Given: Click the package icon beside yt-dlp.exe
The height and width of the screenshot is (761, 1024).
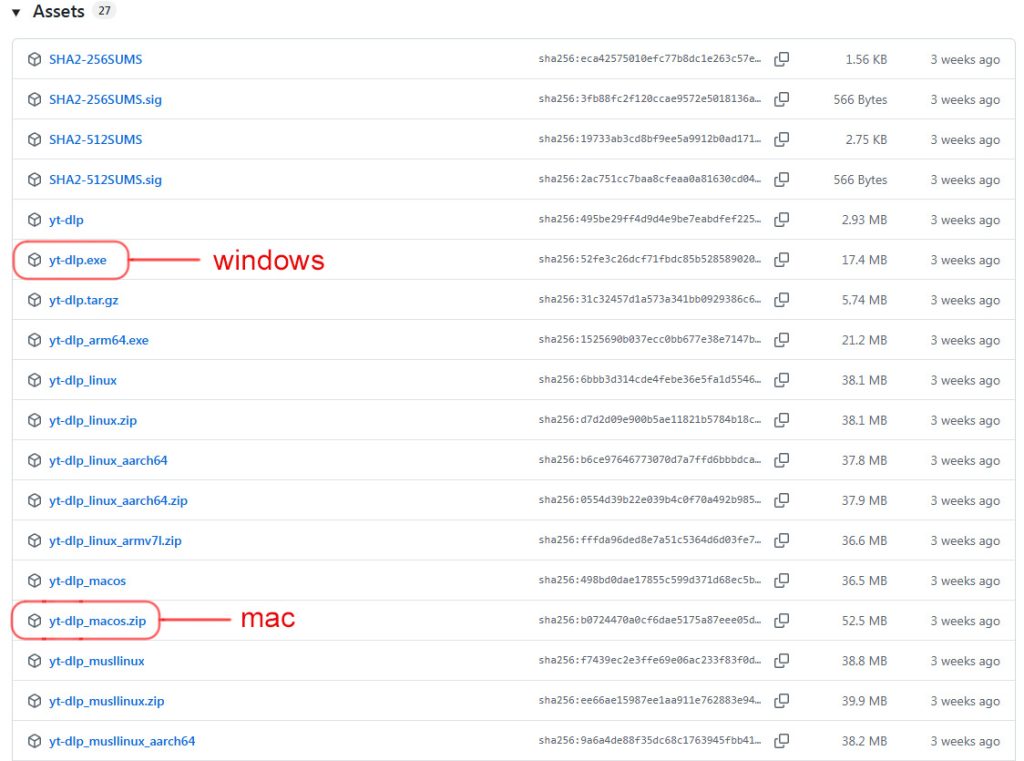Looking at the screenshot, I should point(35,260).
